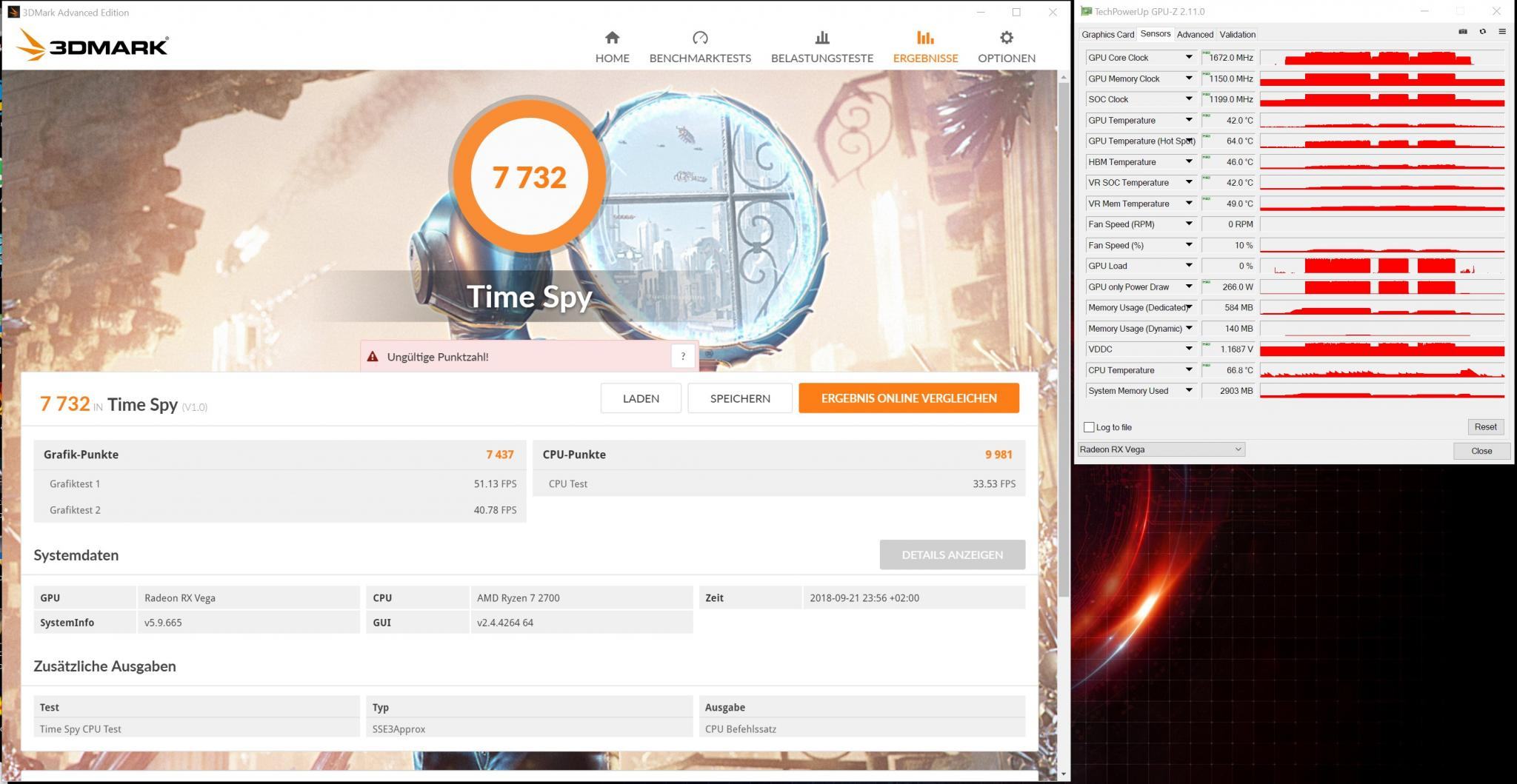The height and width of the screenshot is (784, 1517).
Task: Click the scrollbar down arrow in 3DMark
Action: [1064, 774]
